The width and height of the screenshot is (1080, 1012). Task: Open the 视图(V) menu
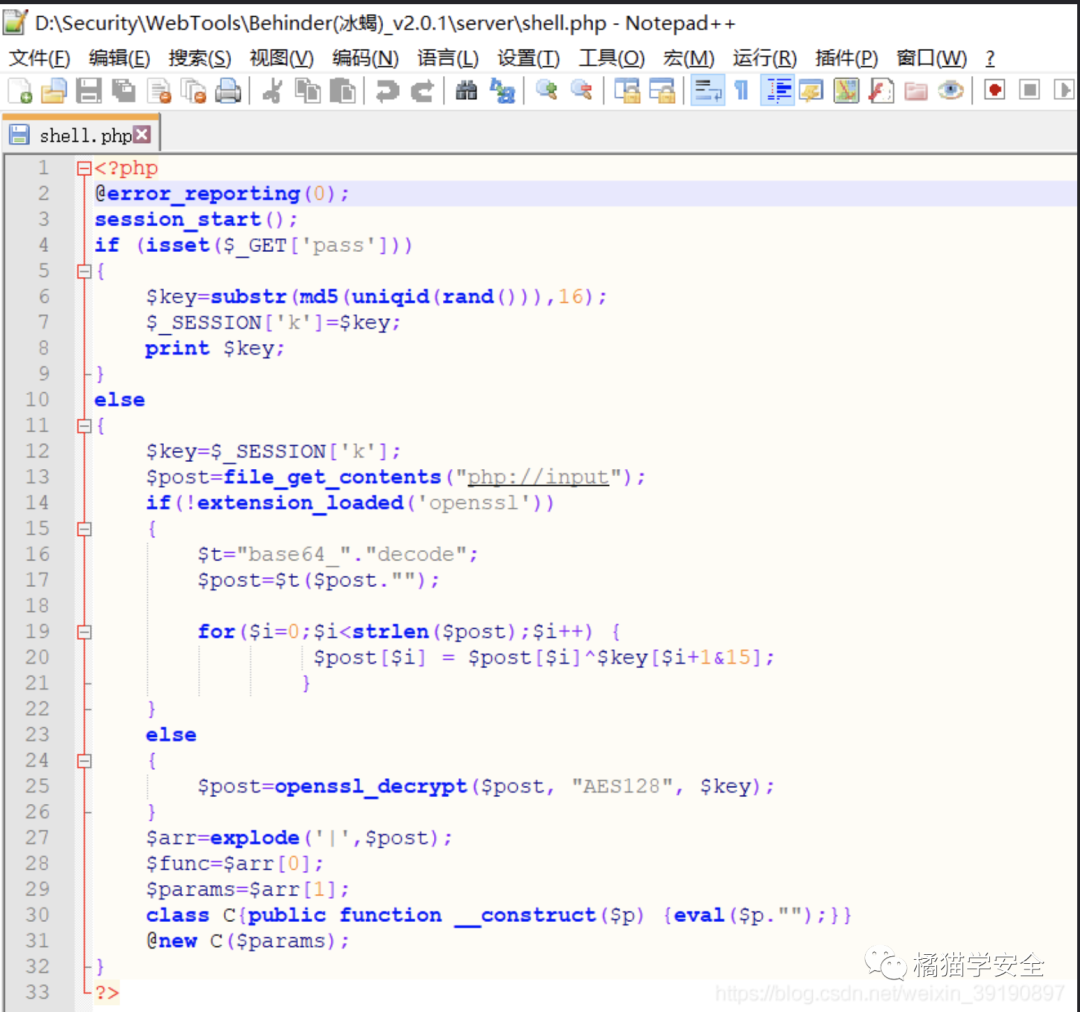click(x=281, y=58)
